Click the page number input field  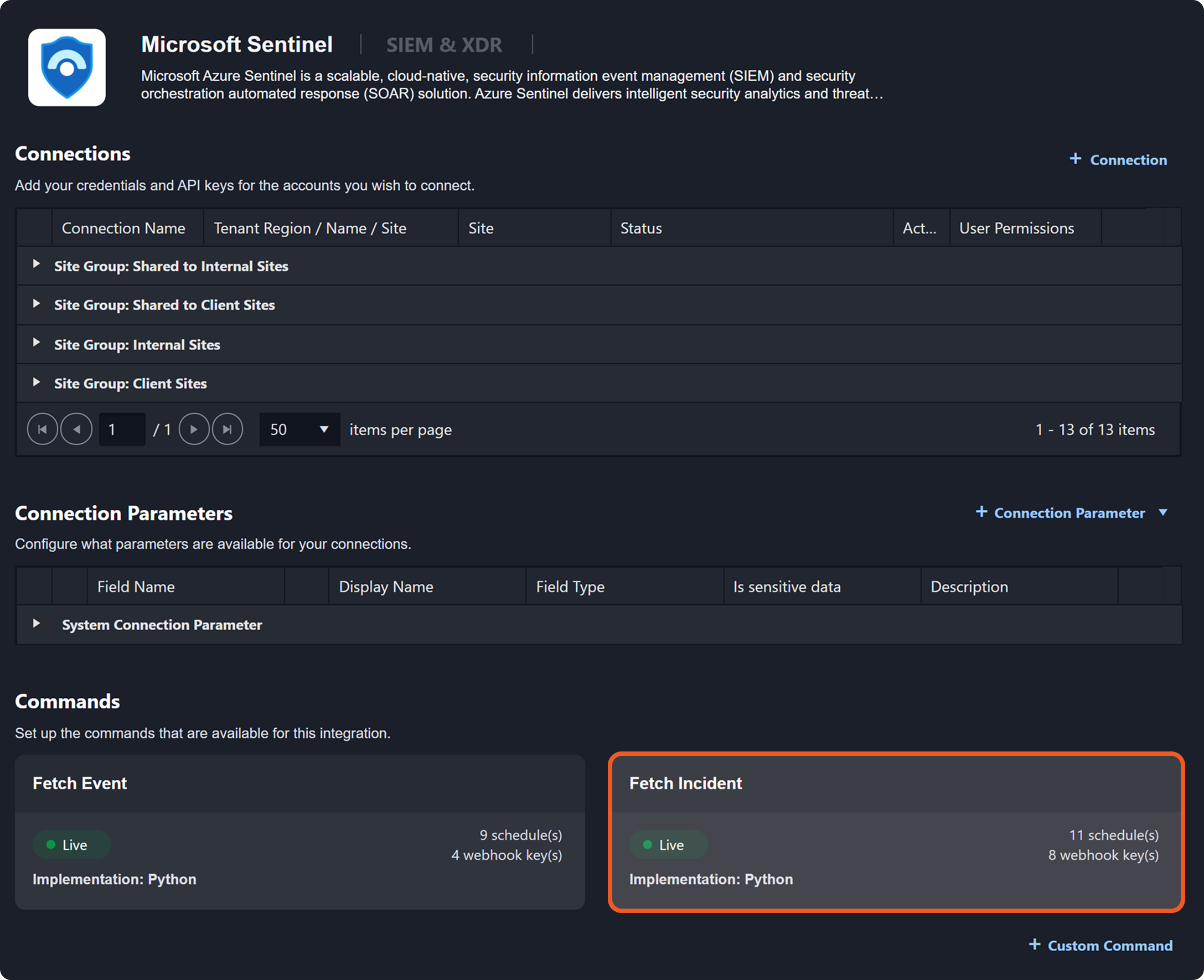click(122, 429)
